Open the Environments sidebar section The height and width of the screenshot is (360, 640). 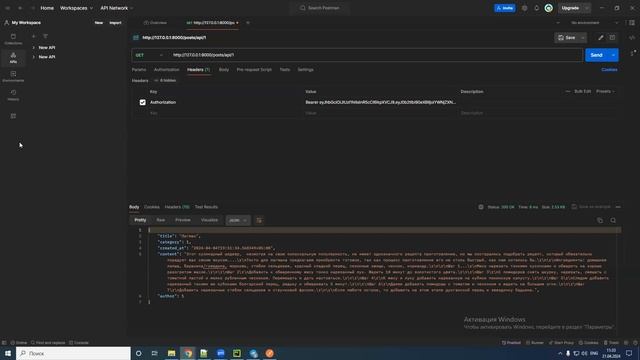[x=13, y=76]
